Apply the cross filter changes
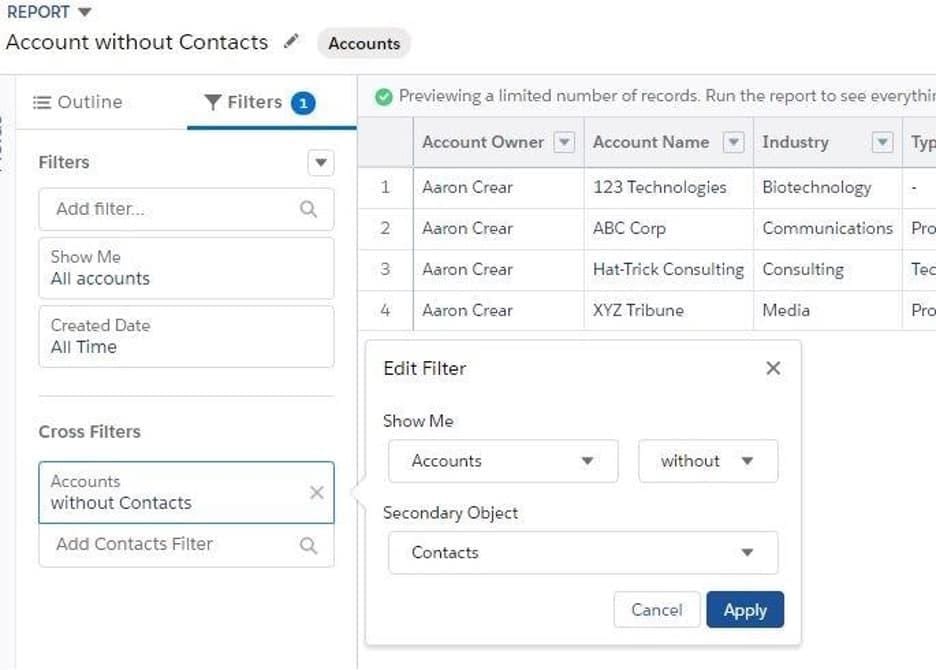Image resolution: width=936 pixels, height=670 pixels. (744, 609)
